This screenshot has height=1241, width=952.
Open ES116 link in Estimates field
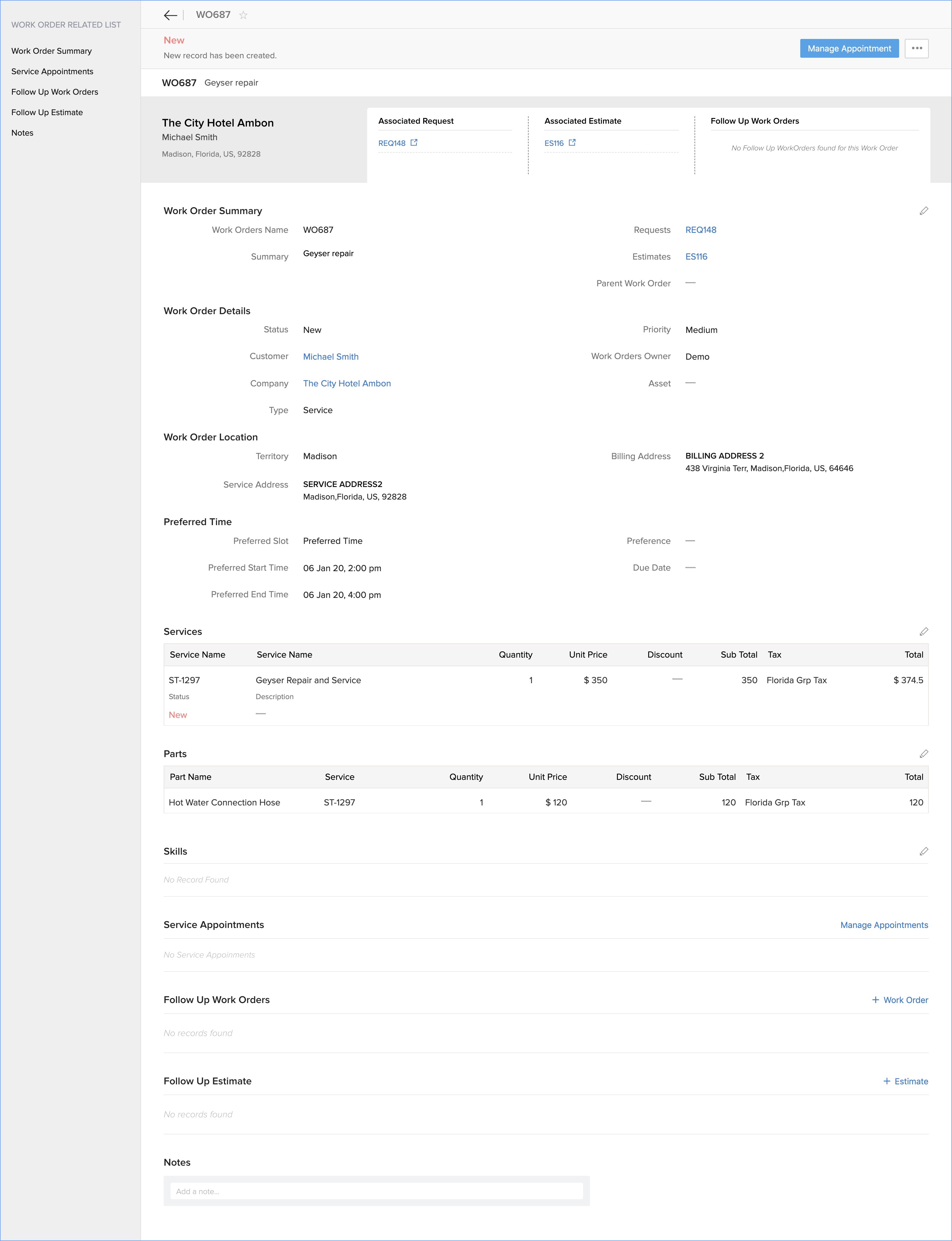click(x=696, y=257)
